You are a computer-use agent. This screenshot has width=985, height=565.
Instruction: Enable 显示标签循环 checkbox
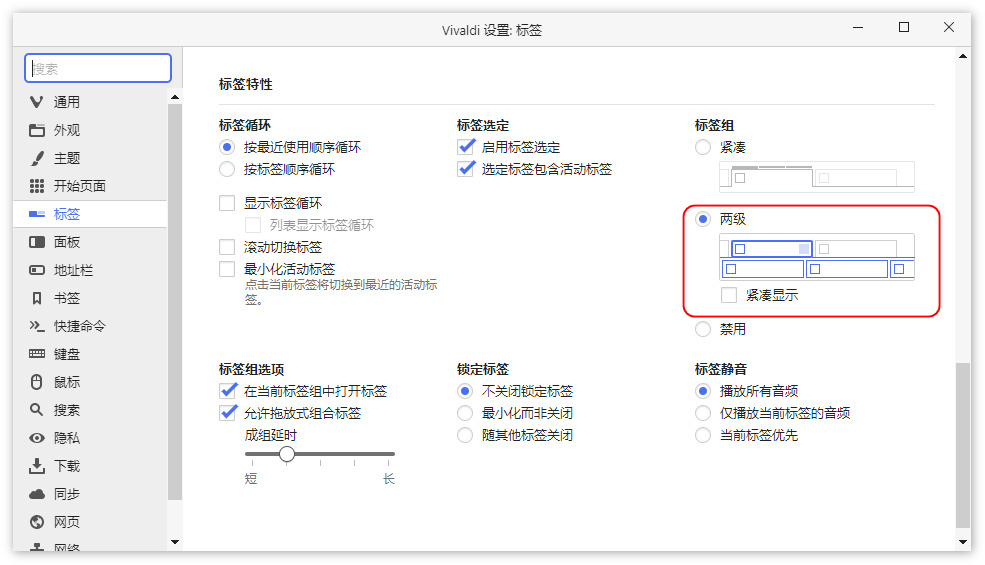[227, 203]
